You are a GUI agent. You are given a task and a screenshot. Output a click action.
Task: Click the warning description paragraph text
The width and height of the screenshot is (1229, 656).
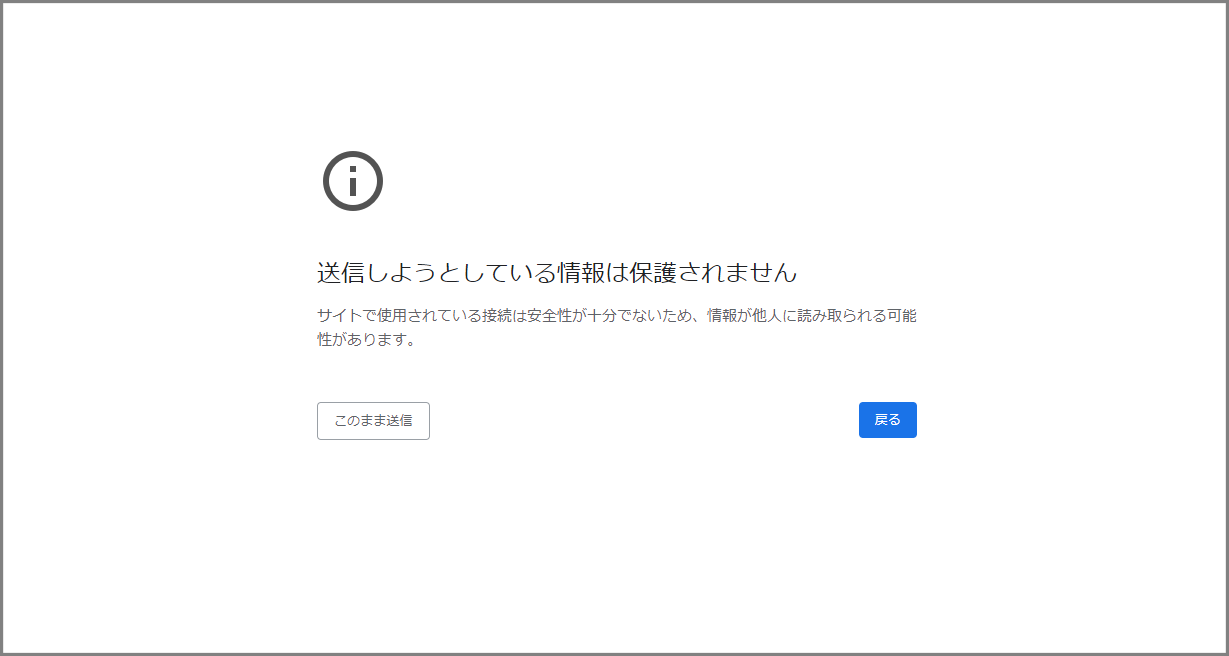point(616,316)
